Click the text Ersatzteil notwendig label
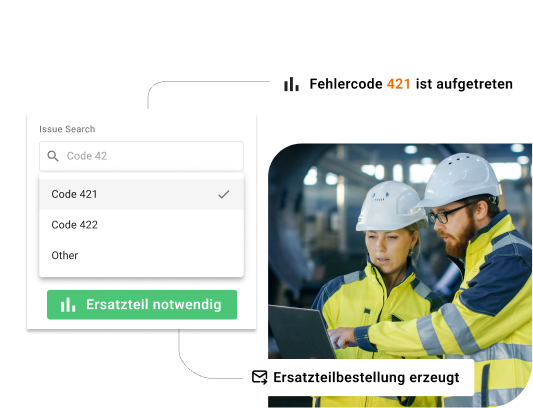The height and width of the screenshot is (408, 533). [x=154, y=305]
